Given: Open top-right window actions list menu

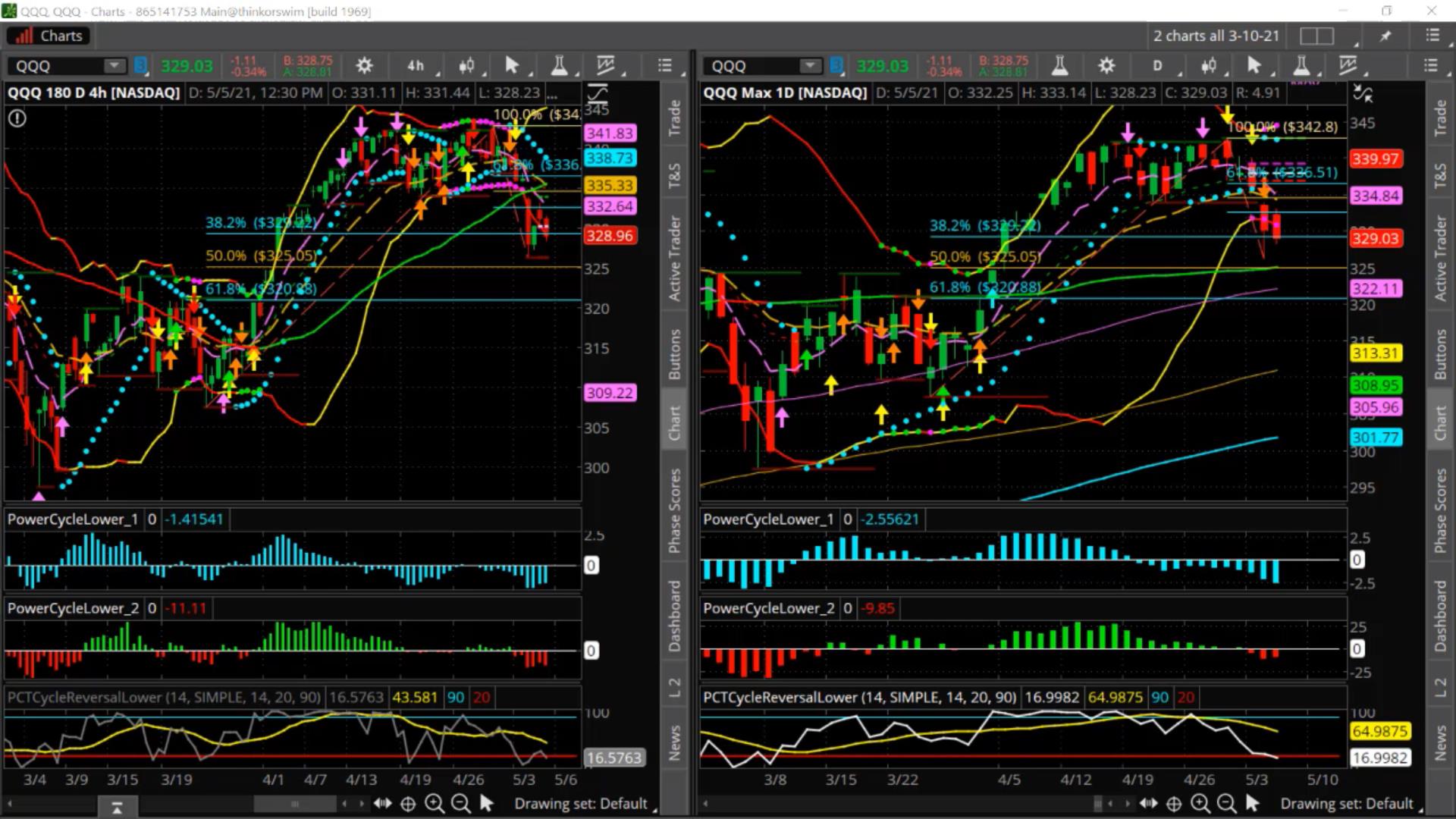Looking at the screenshot, I should [x=1432, y=36].
